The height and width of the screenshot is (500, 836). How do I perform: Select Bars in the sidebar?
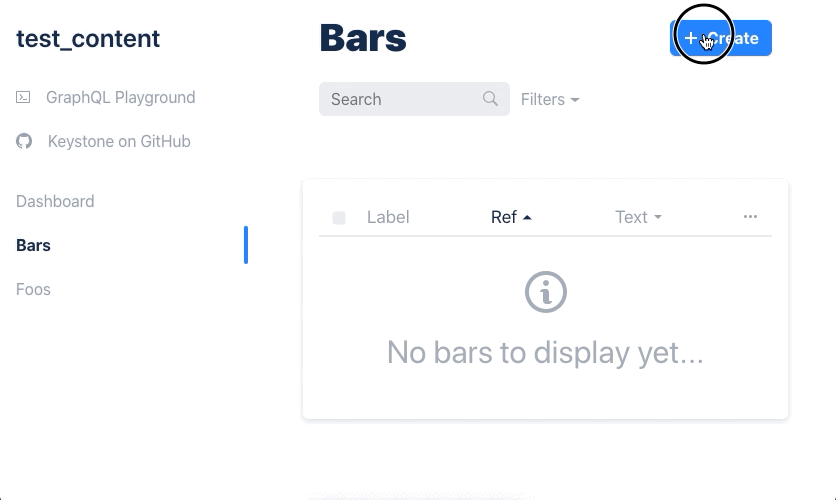(x=33, y=245)
